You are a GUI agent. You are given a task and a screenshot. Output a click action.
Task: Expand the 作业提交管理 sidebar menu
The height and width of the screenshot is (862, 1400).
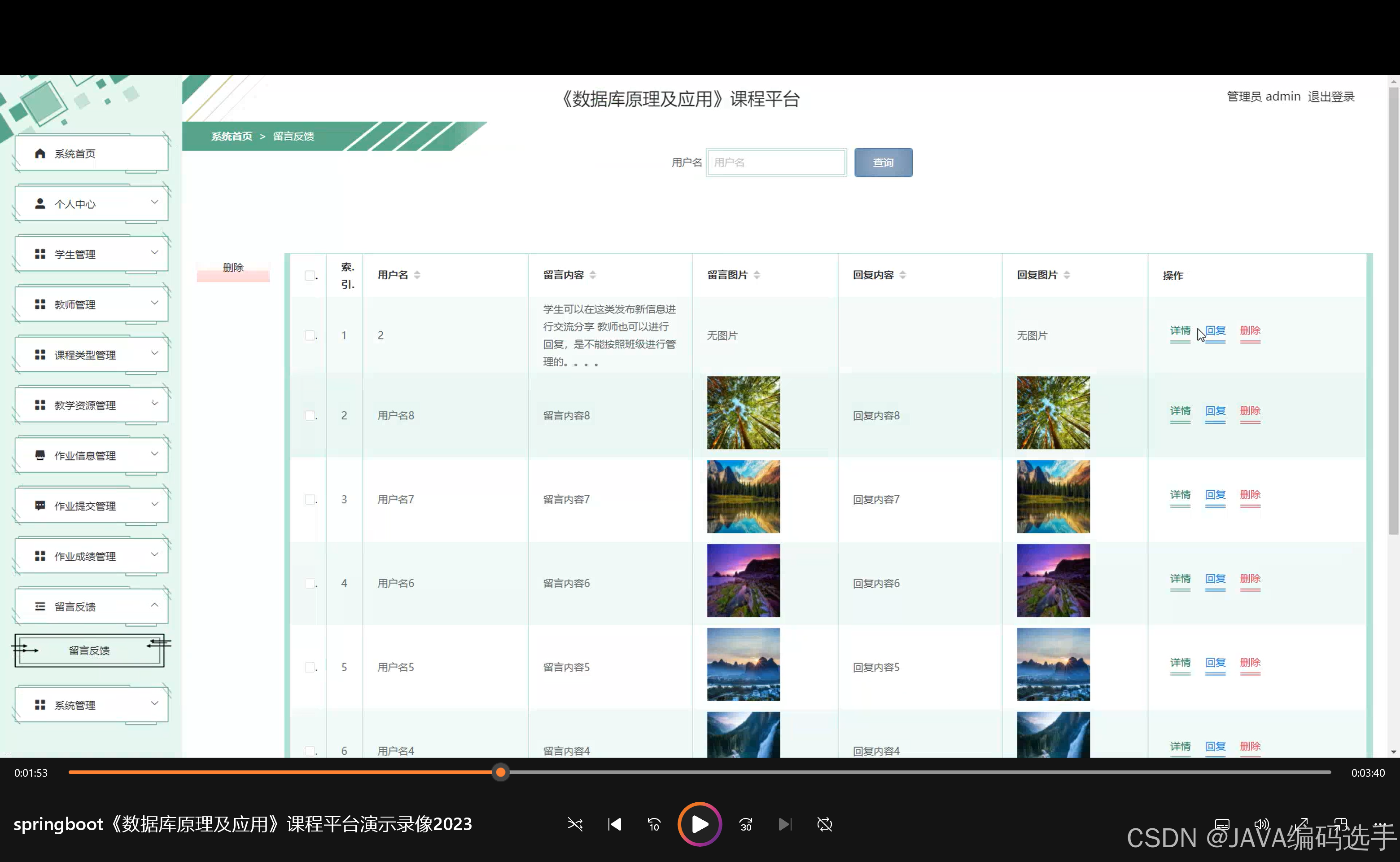(x=91, y=505)
